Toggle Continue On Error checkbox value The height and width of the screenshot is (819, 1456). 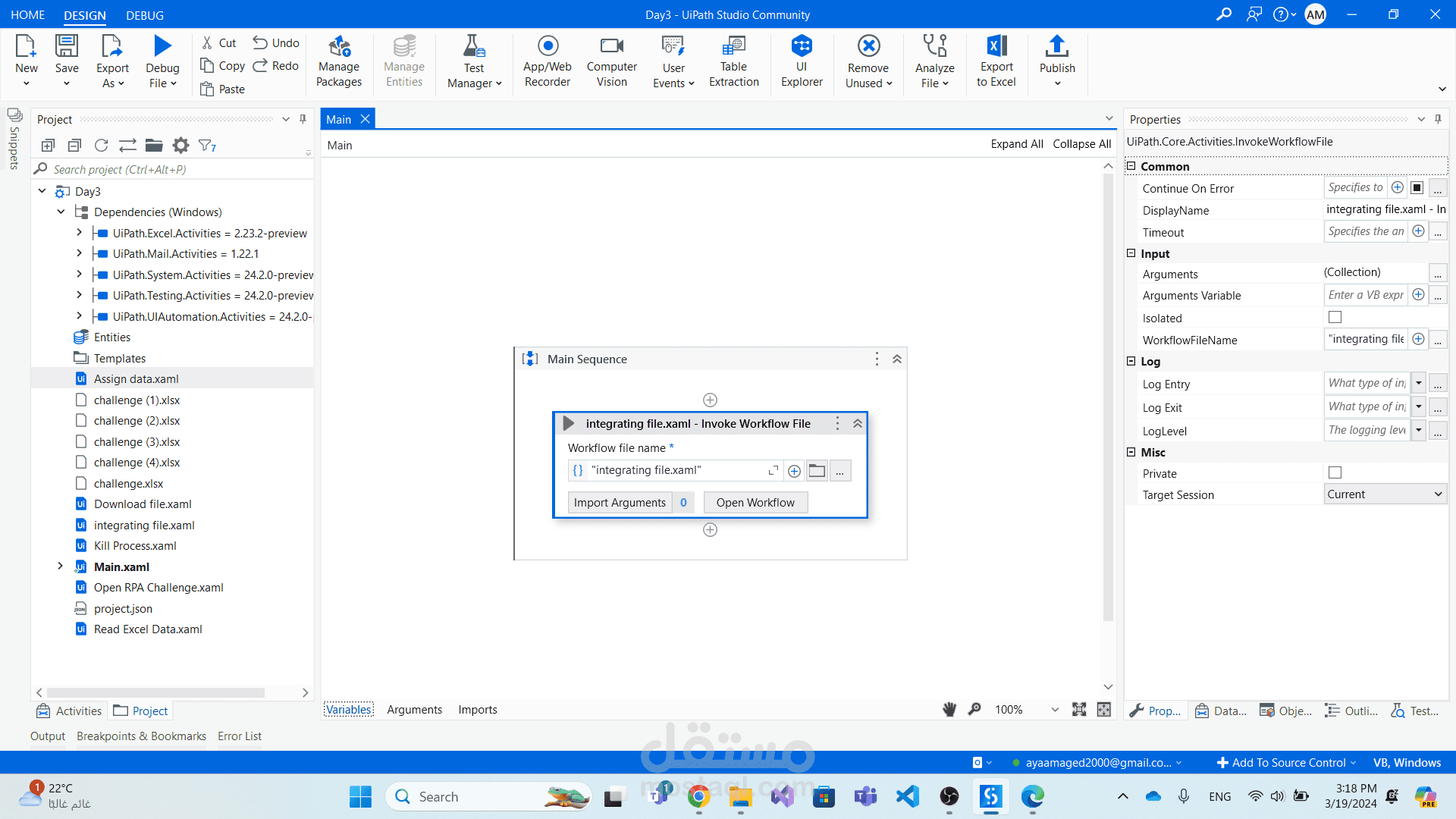click(x=1417, y=187)
